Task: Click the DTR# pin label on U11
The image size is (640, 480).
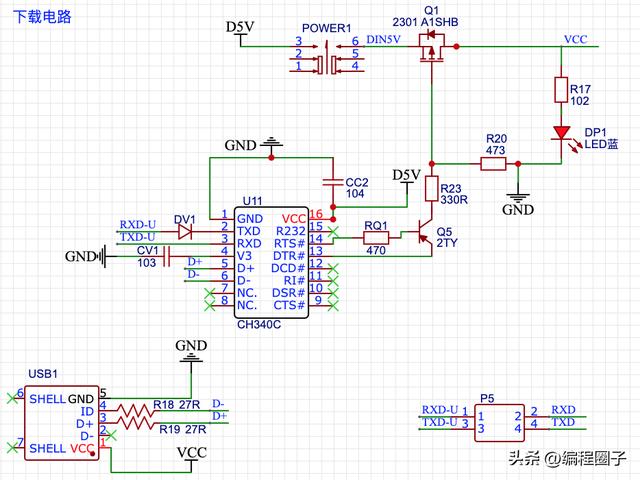Action: (289, 256)
